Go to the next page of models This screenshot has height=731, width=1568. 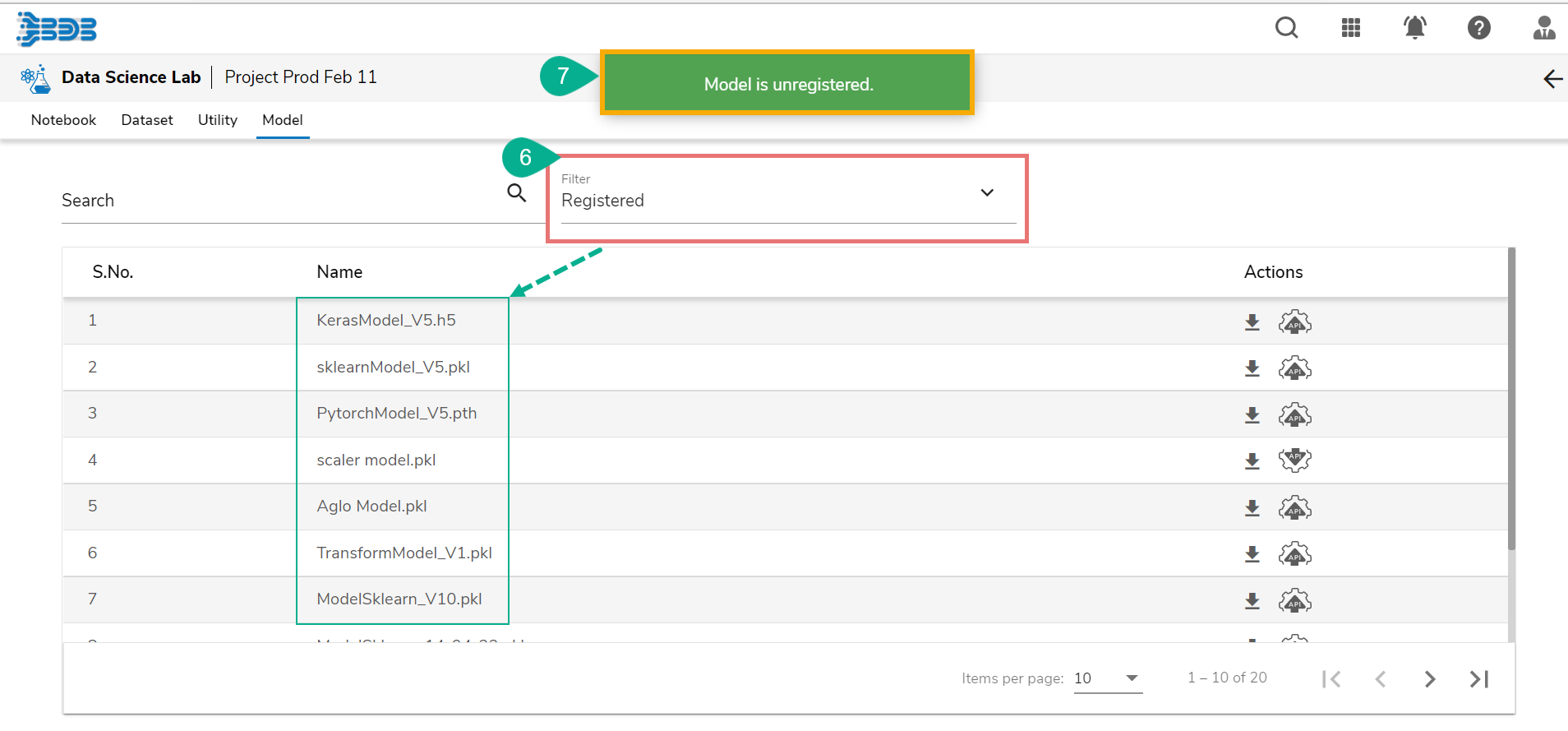pyautogui.click(x=1430, y=679)
